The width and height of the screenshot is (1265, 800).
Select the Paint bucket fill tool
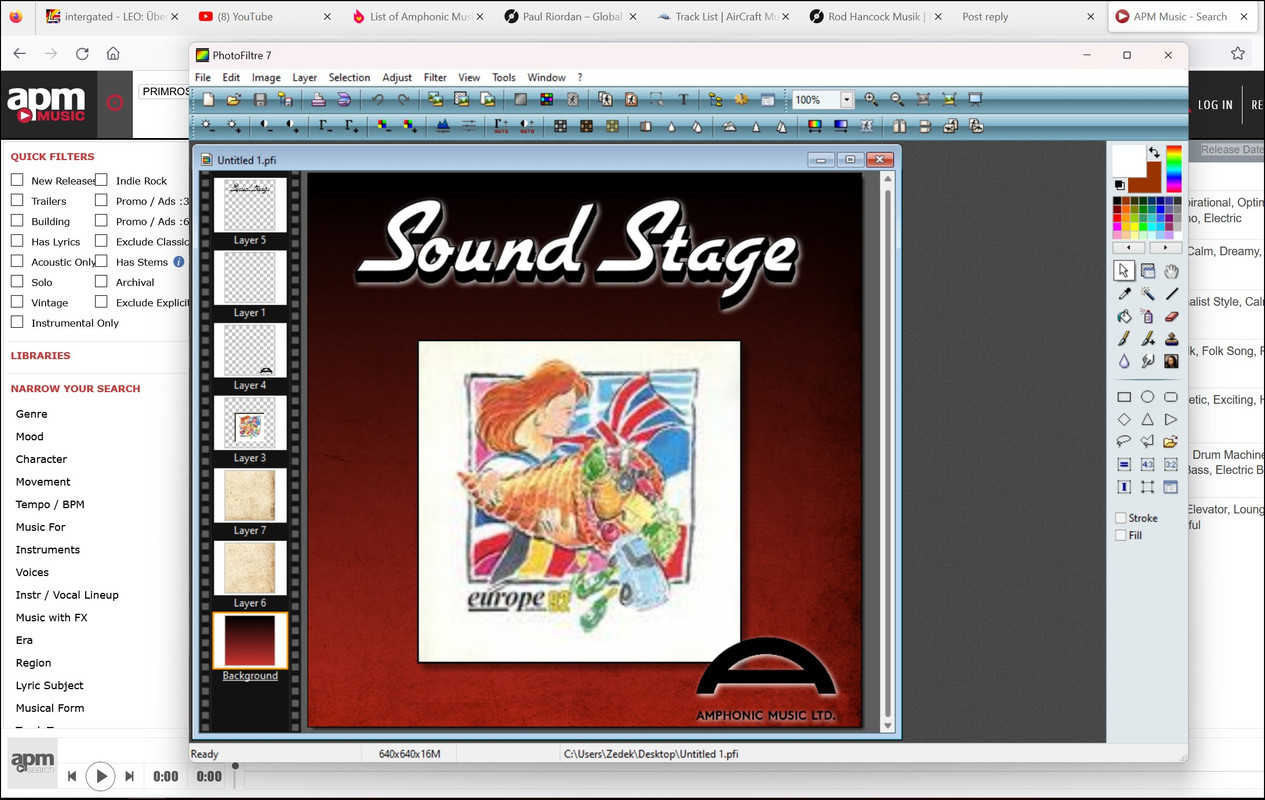pos(1124,316)
